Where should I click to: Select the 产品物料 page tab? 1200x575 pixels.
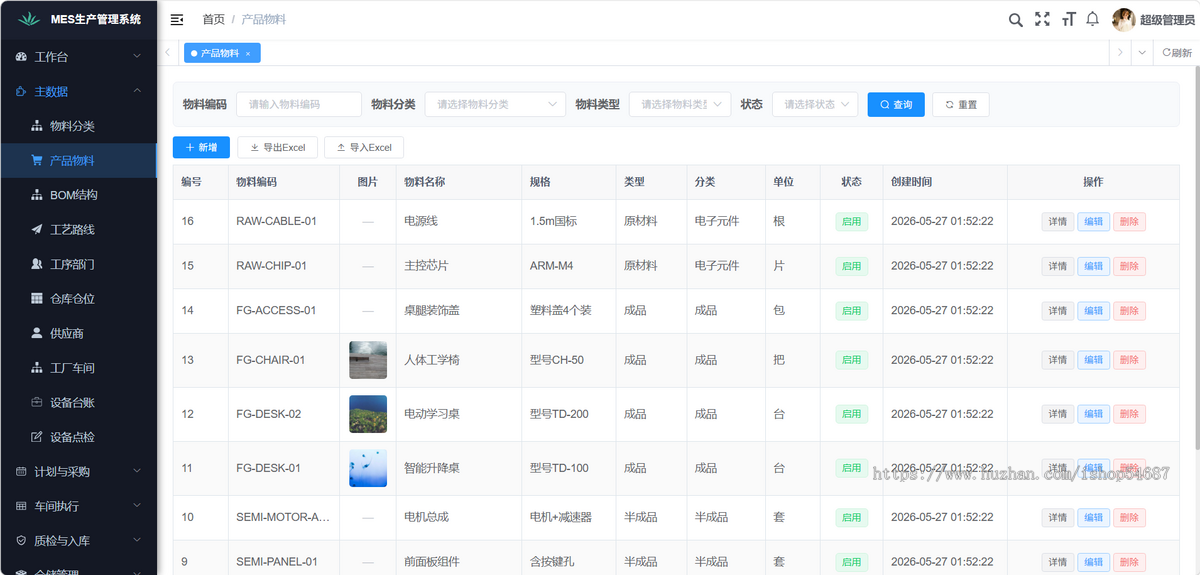pyautogui.click(x=221, y=53)
